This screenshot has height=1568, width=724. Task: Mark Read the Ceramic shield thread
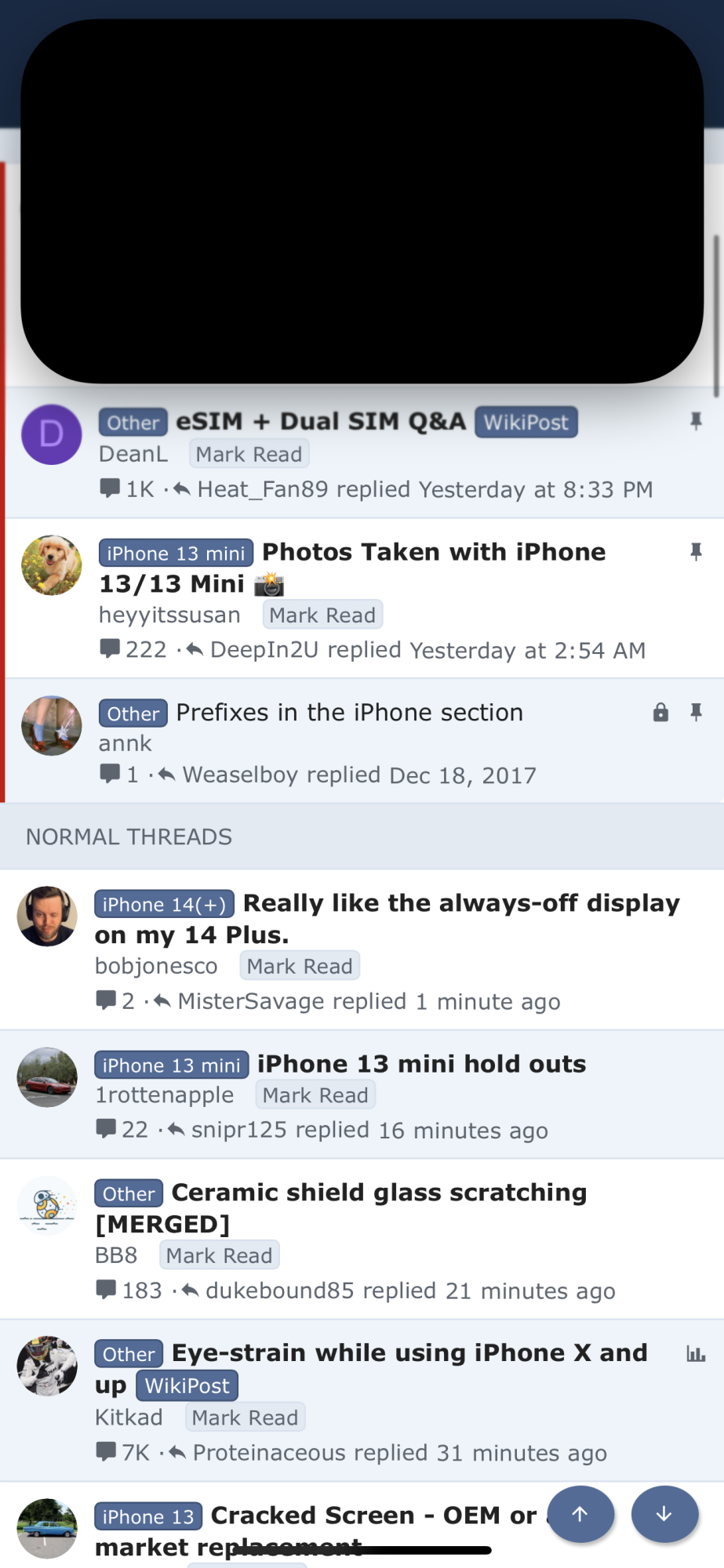pos(220,1255)
